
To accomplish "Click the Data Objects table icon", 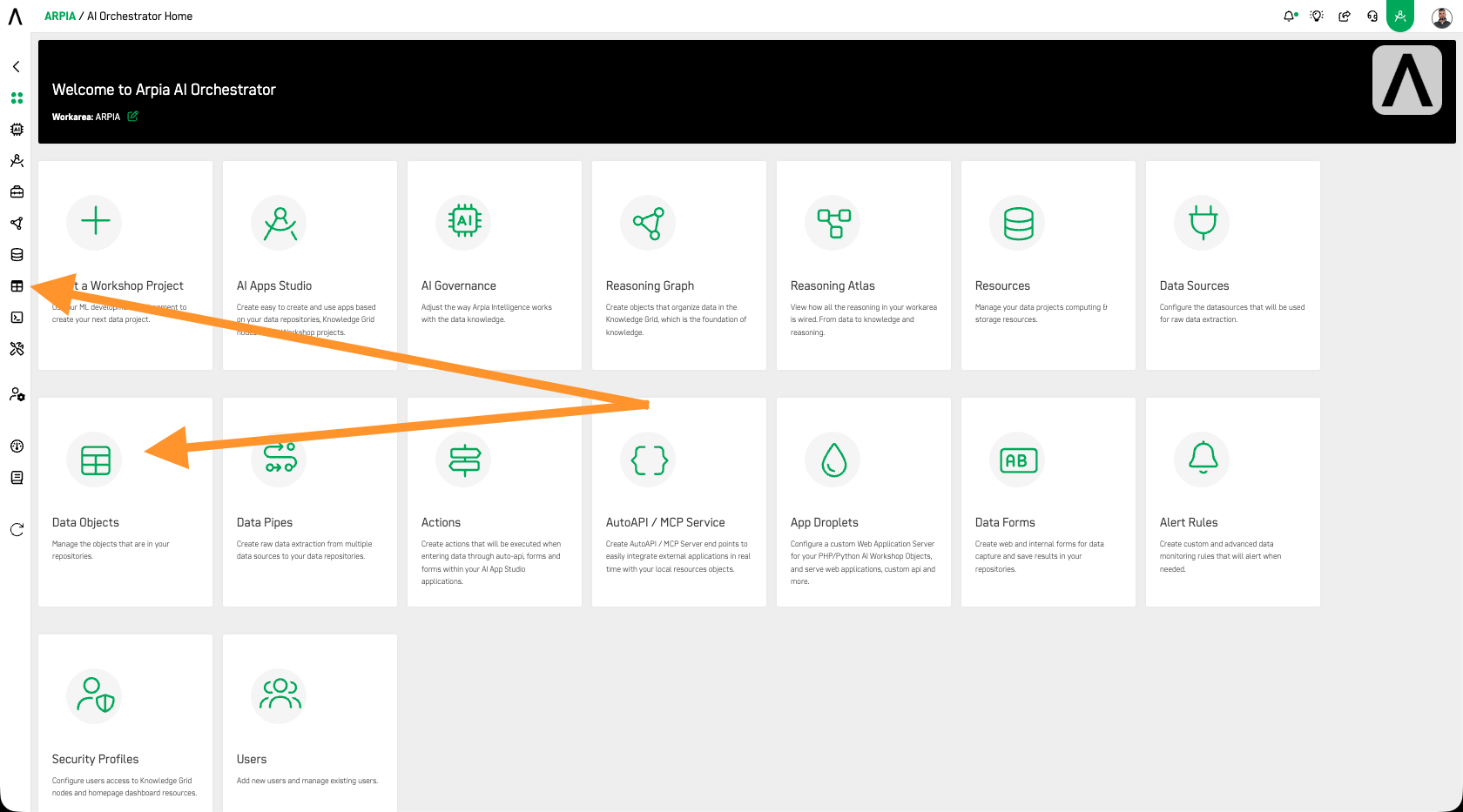I will tap(95, 459).
